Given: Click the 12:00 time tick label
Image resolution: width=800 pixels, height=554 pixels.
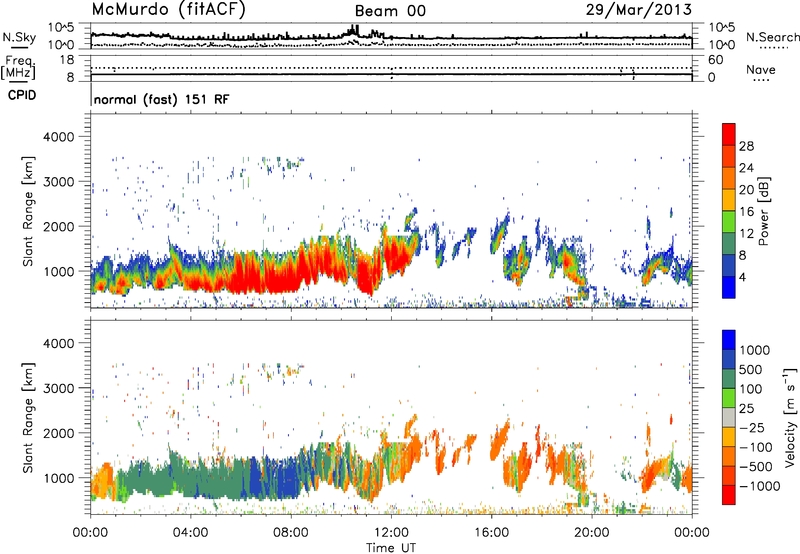Looking at the screenshot, I should coord(391,533).
